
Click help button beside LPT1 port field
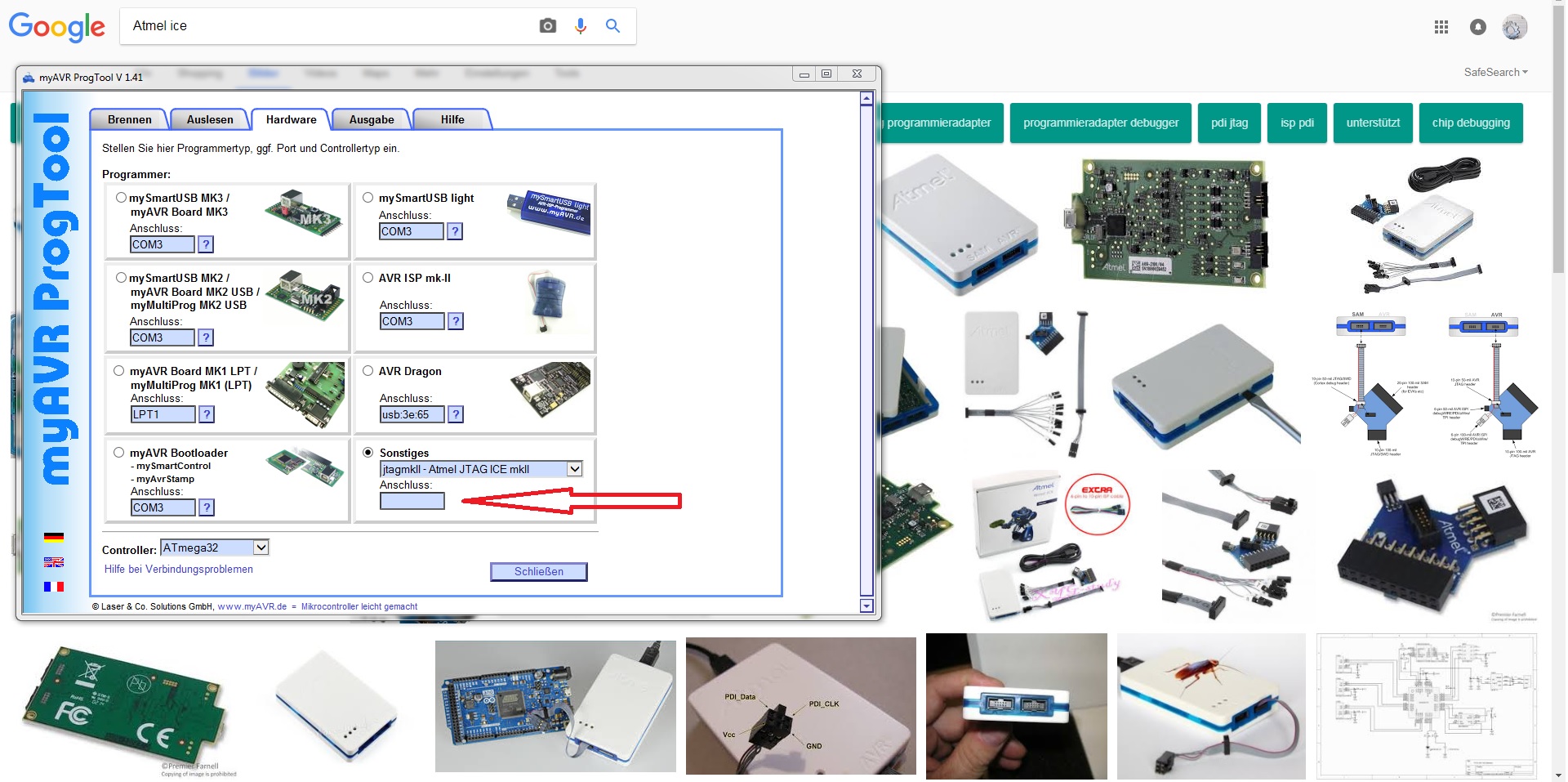207,414
